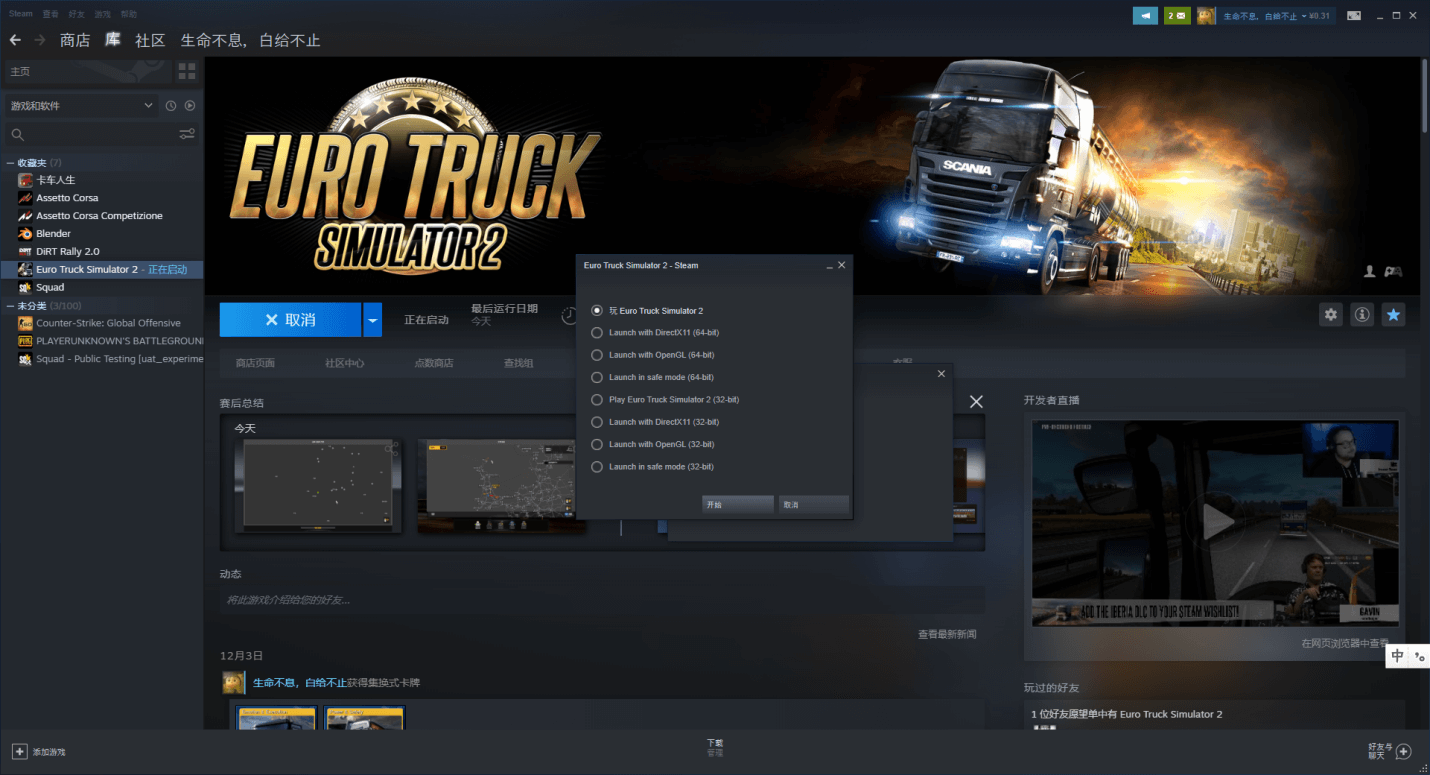Open the announcements megaphone icon
Viewport: 1430px width, 775px height.
pyautogui.click(x=1145, y=16)
